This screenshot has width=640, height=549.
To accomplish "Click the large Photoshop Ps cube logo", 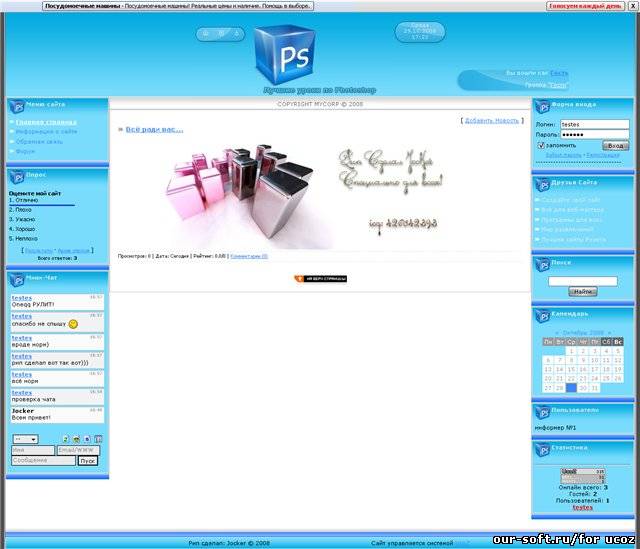I will pyautogui.click(x=285, y=54).
